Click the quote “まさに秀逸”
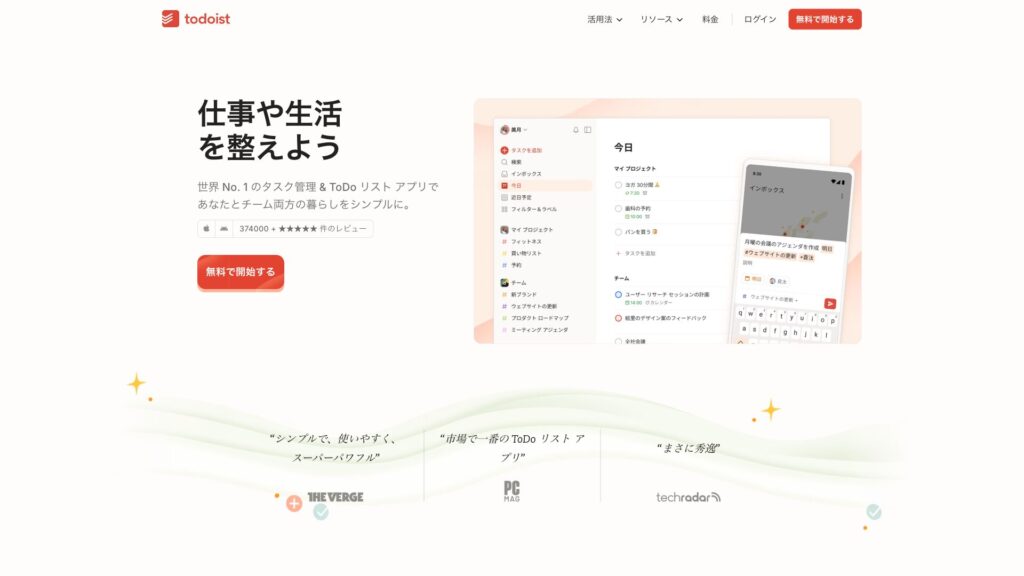Image resolution: width=1024 pixels, height=576 pixels. tap(688, 448)
